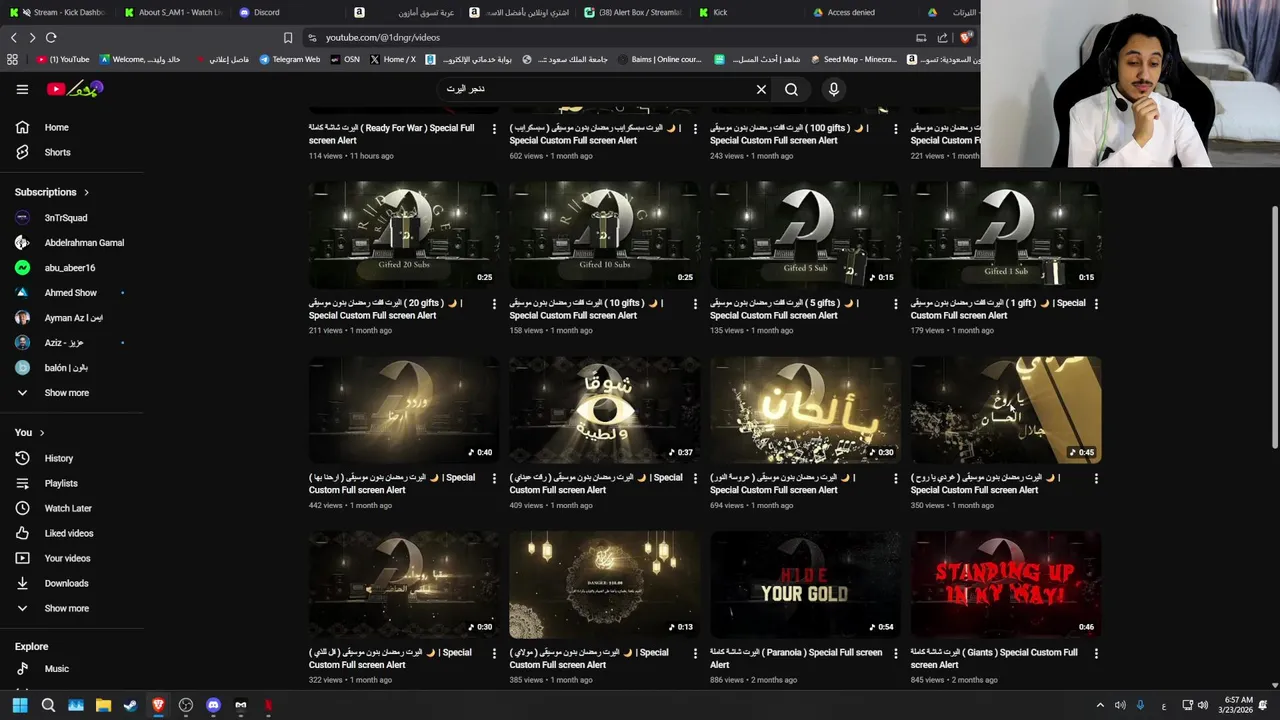Play the Gifted 5 Sub thumbnail
Image resolution: width=1280 pixels, height=720 pixels.
point(805,235)
